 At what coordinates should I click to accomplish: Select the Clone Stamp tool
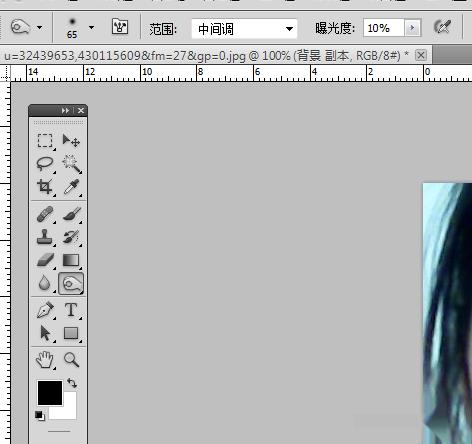click(45, 237)
